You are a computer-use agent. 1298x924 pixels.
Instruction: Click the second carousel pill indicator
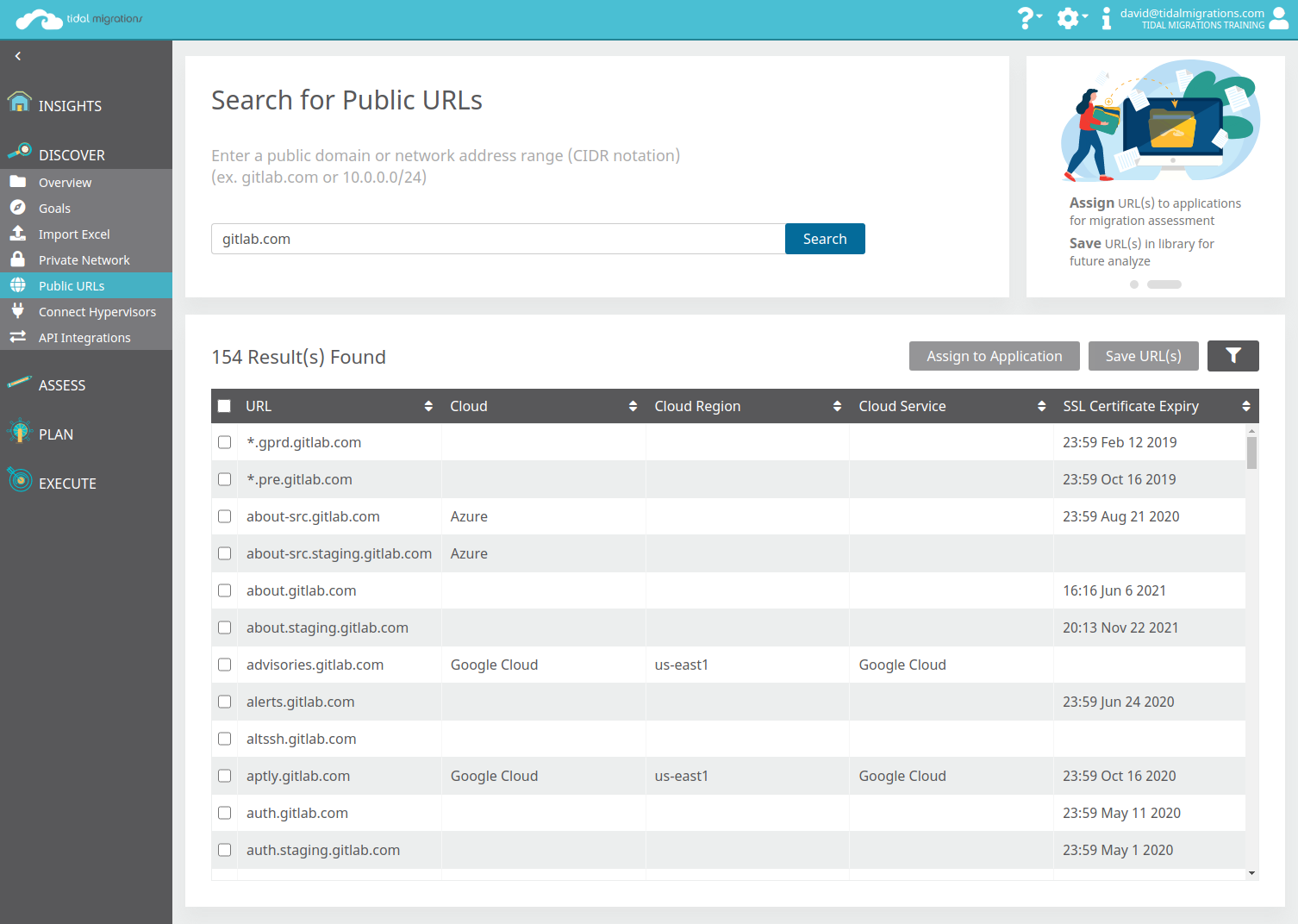(1164, 284)
